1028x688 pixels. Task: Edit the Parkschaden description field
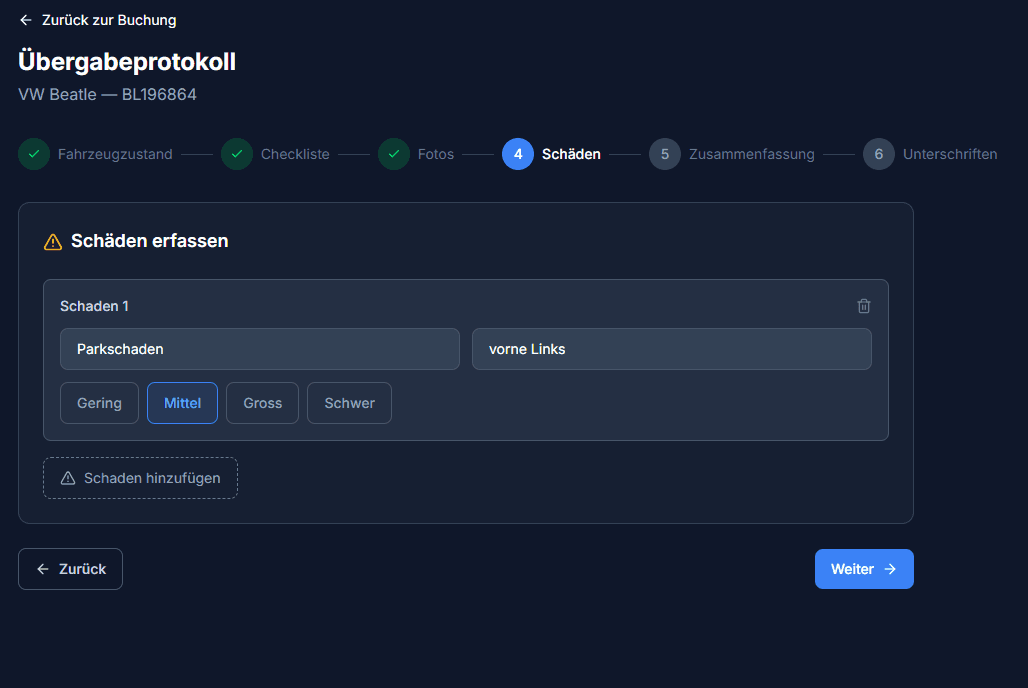coord(259,349)
